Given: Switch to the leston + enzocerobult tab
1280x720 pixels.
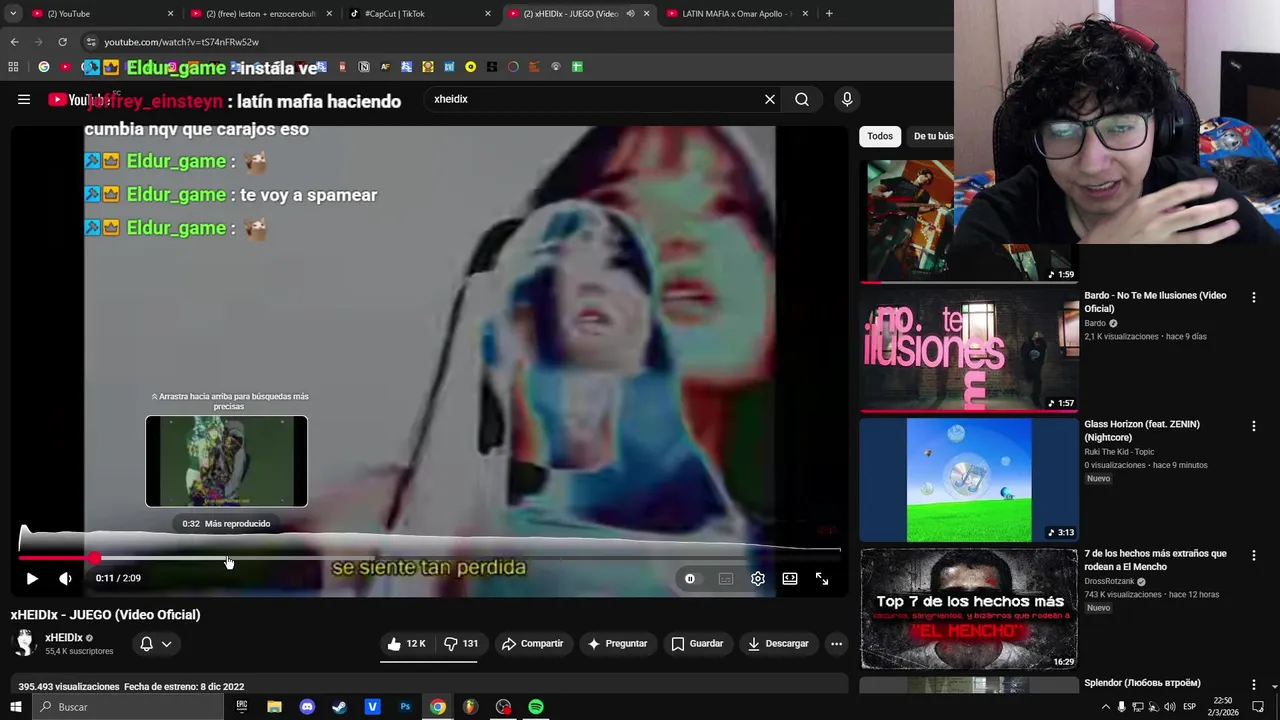Looking at the screenshot, I should (260, 14).
